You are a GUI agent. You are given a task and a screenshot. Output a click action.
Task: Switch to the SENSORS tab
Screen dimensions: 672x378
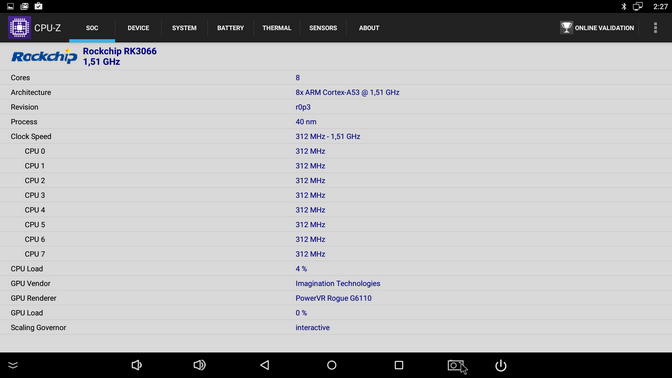coord(323,28)
